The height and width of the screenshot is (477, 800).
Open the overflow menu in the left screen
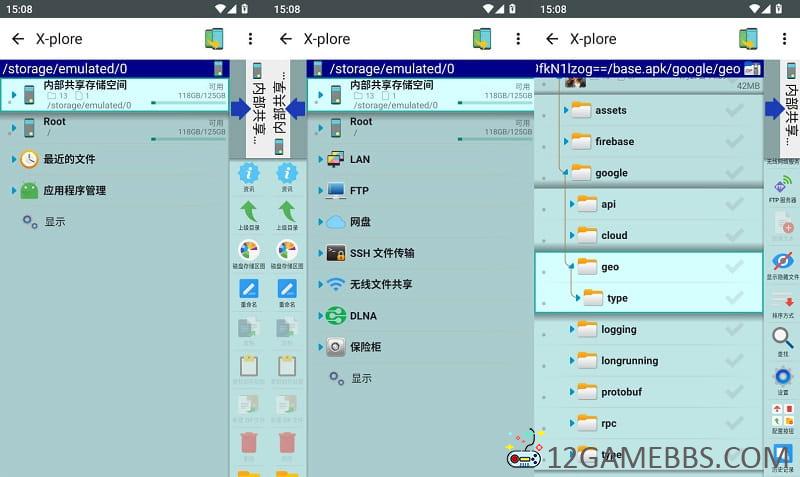tap(250, 39)
